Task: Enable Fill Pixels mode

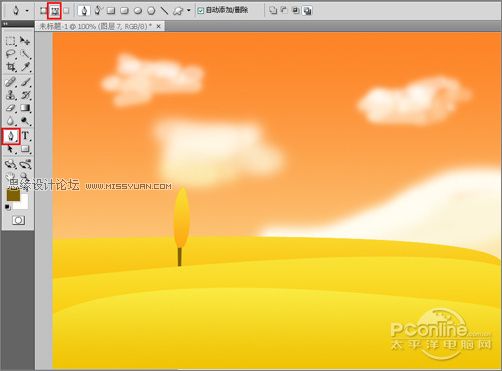Action: [x=66, y=11]
